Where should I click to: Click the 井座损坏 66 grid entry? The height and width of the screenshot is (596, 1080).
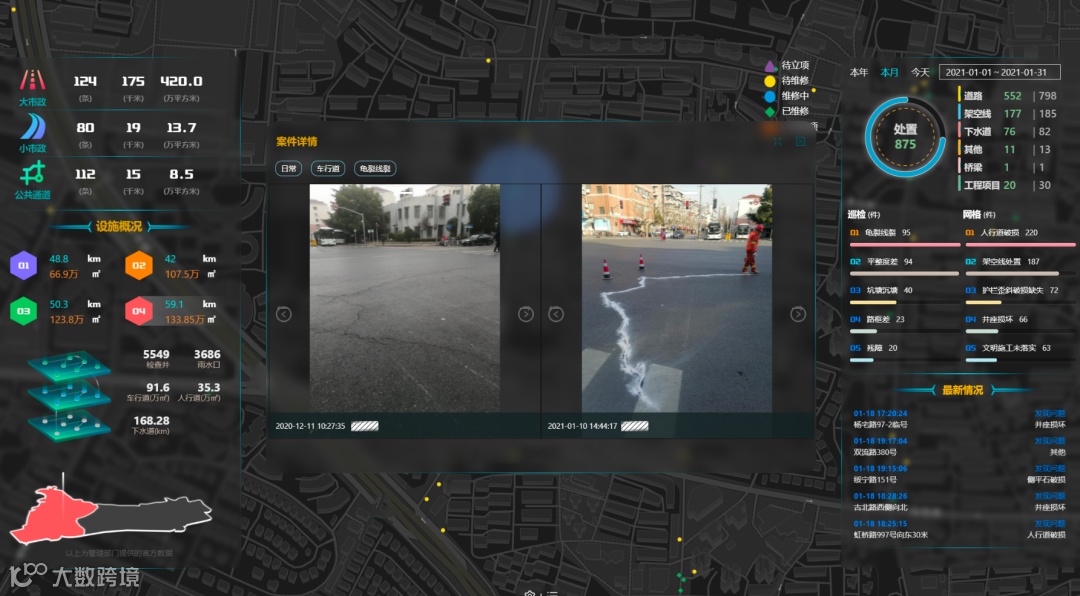(997, 320)
